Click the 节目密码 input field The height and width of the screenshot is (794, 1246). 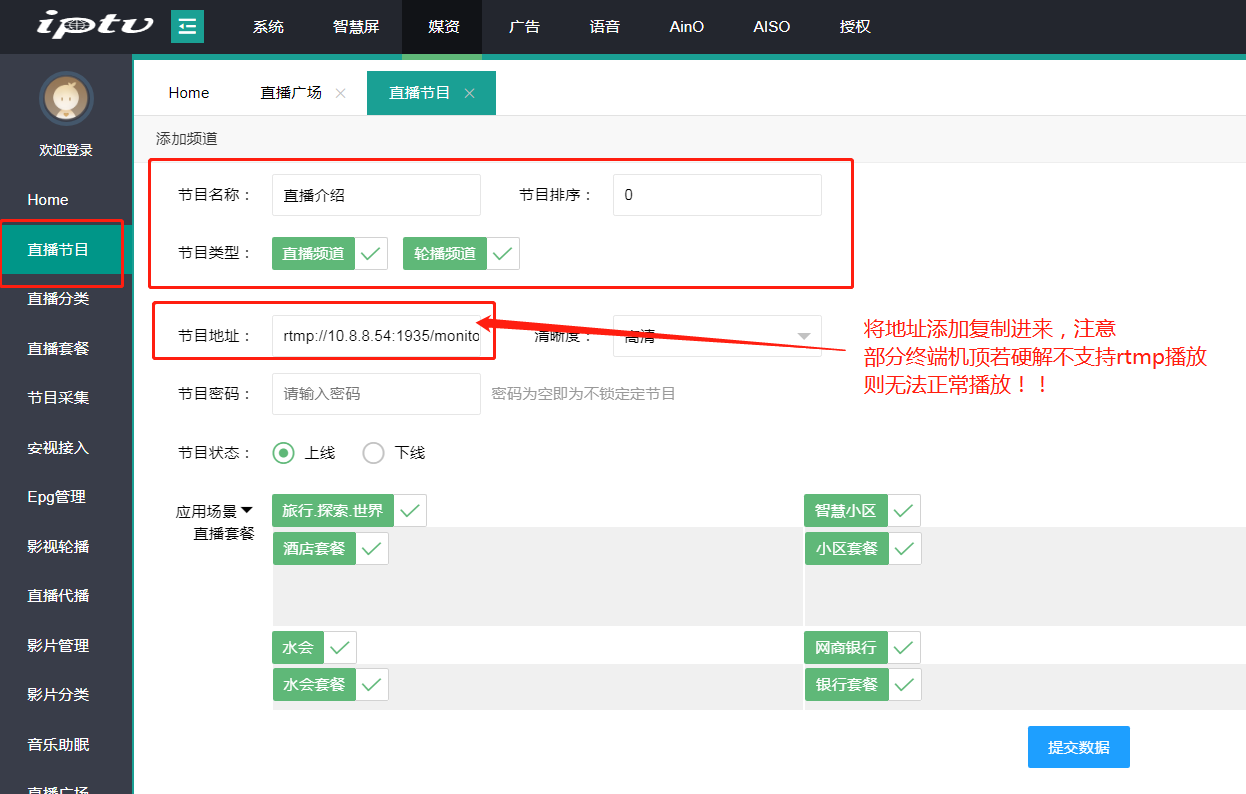(x=376, y=394)
